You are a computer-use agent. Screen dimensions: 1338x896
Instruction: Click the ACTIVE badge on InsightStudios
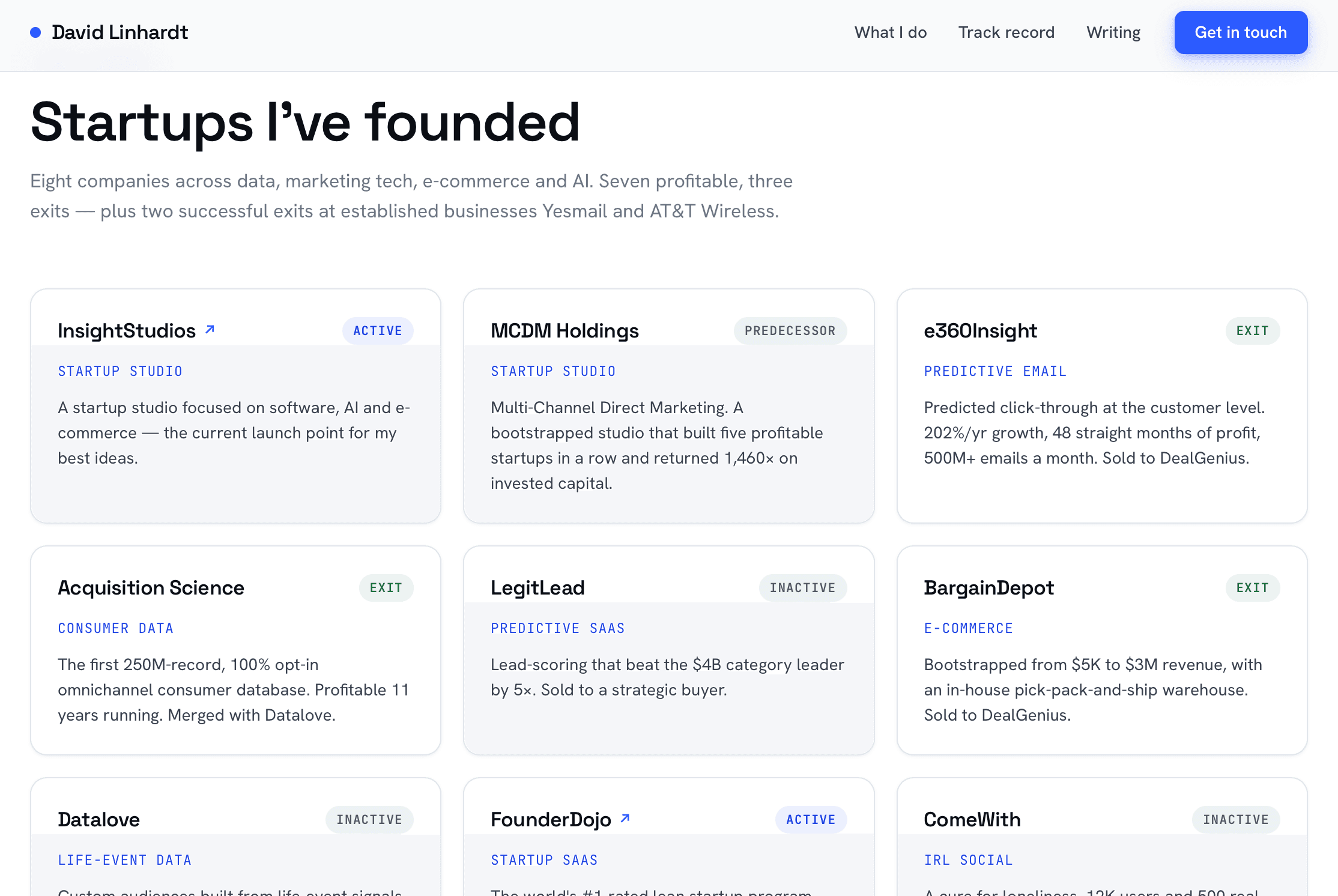pos(378,331)
